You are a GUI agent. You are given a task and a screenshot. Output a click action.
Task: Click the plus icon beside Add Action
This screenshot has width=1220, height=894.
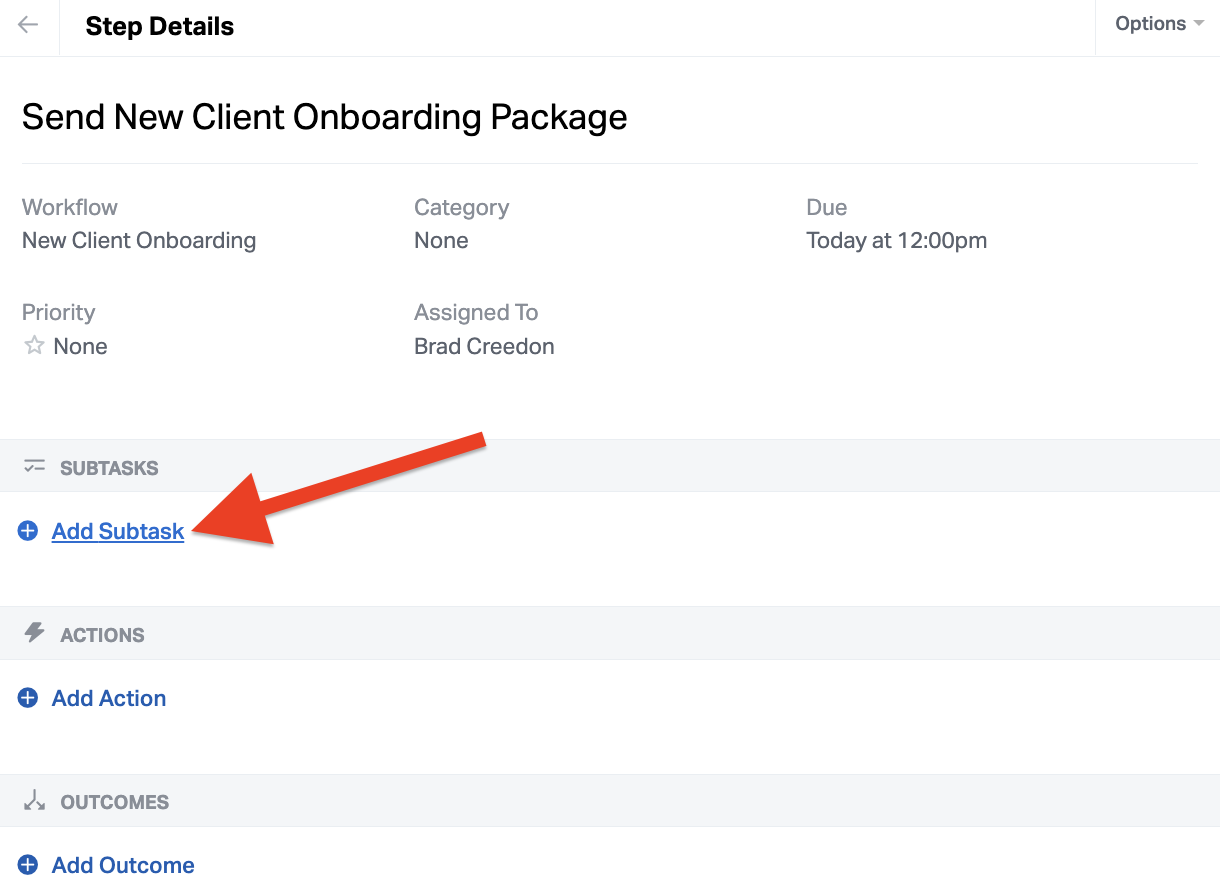28,698
